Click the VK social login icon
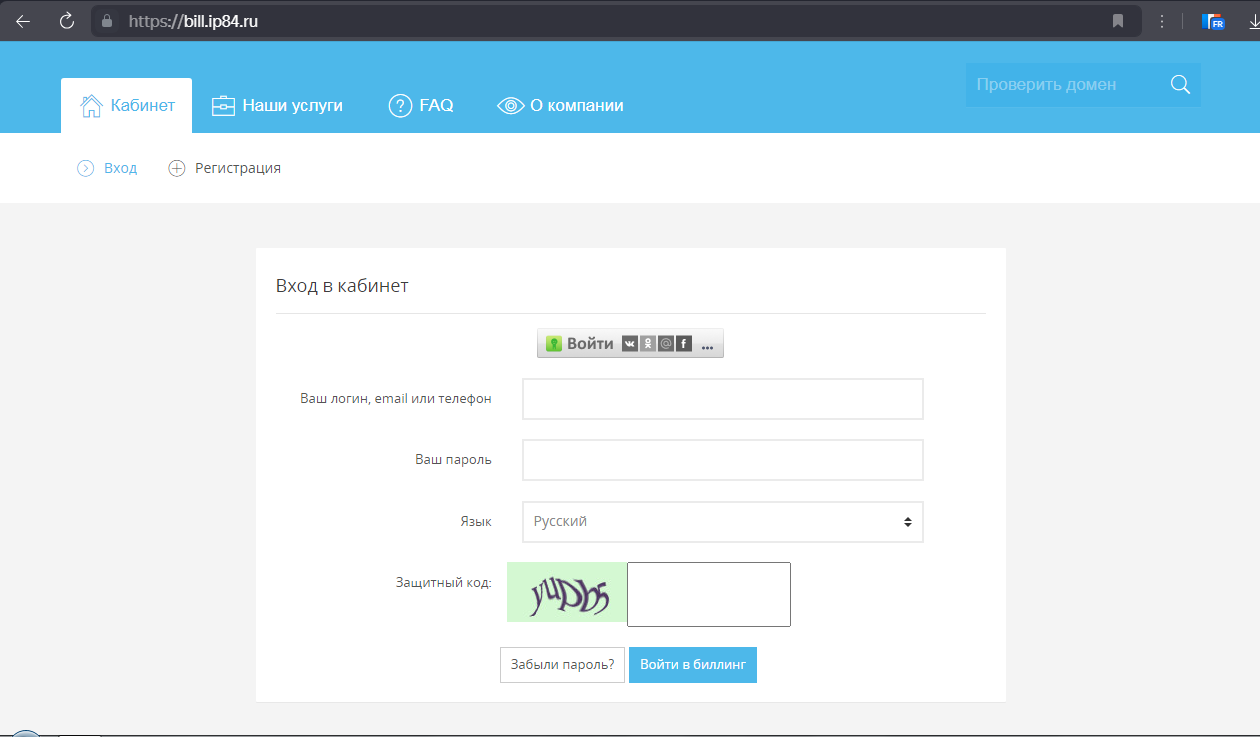Screen dimensions: 1260x737 pyautogui.click(x=630, y=344)
